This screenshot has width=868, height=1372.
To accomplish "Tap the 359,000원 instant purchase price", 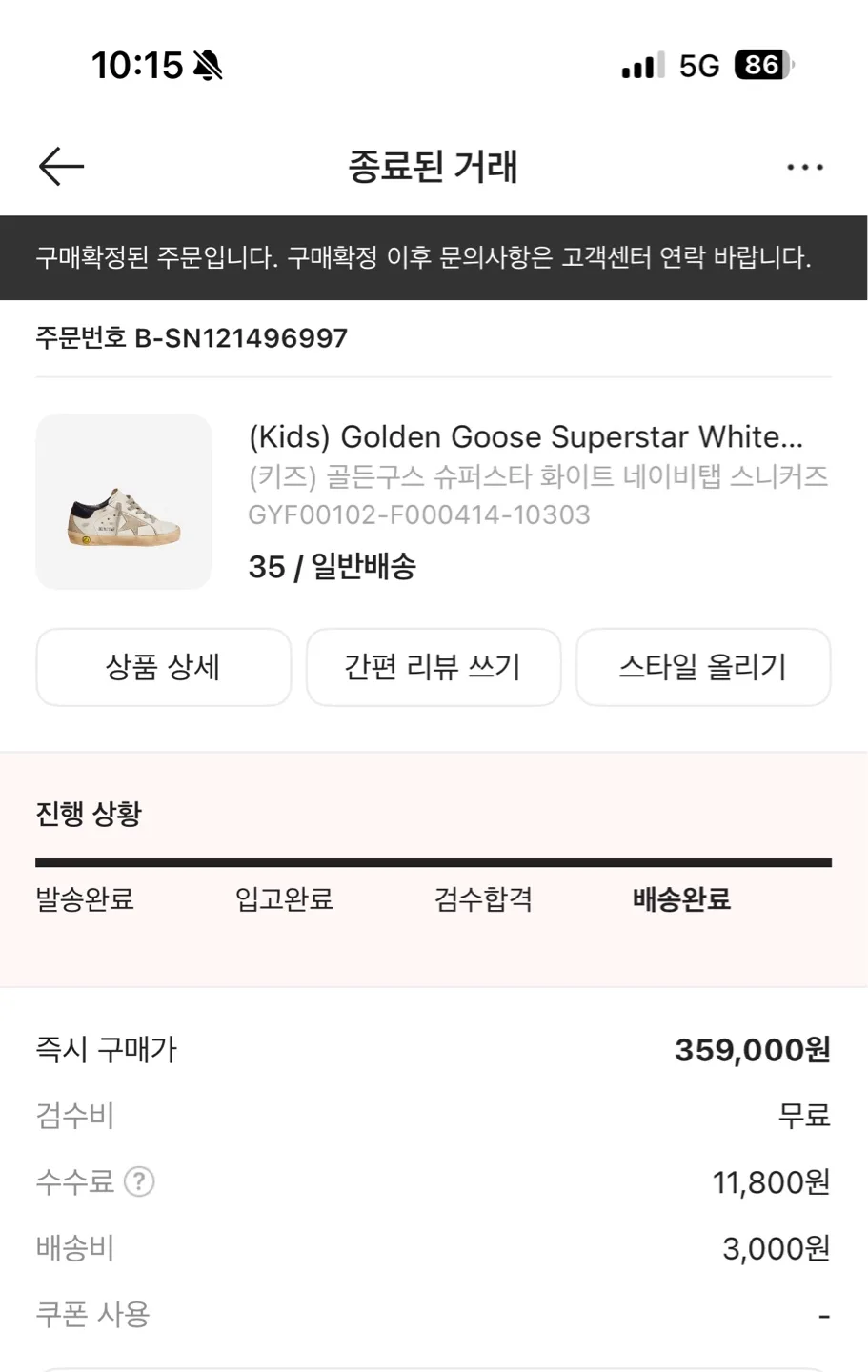I will tap(752, 1050).
